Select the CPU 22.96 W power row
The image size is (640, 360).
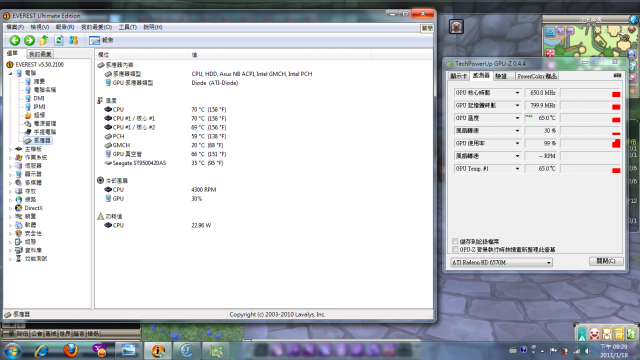(264, 225)
